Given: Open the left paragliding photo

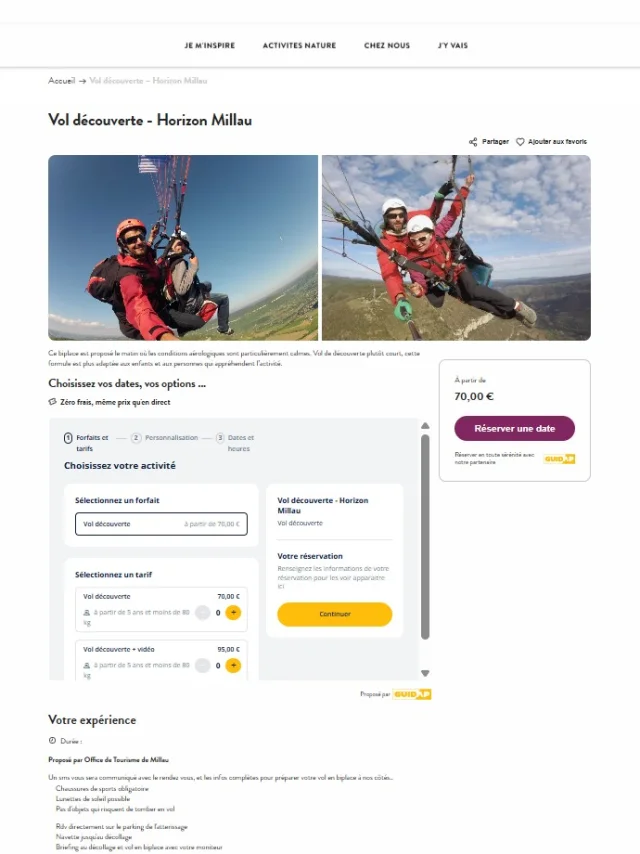Looking at the screenshot, I should tap(183, 248).
